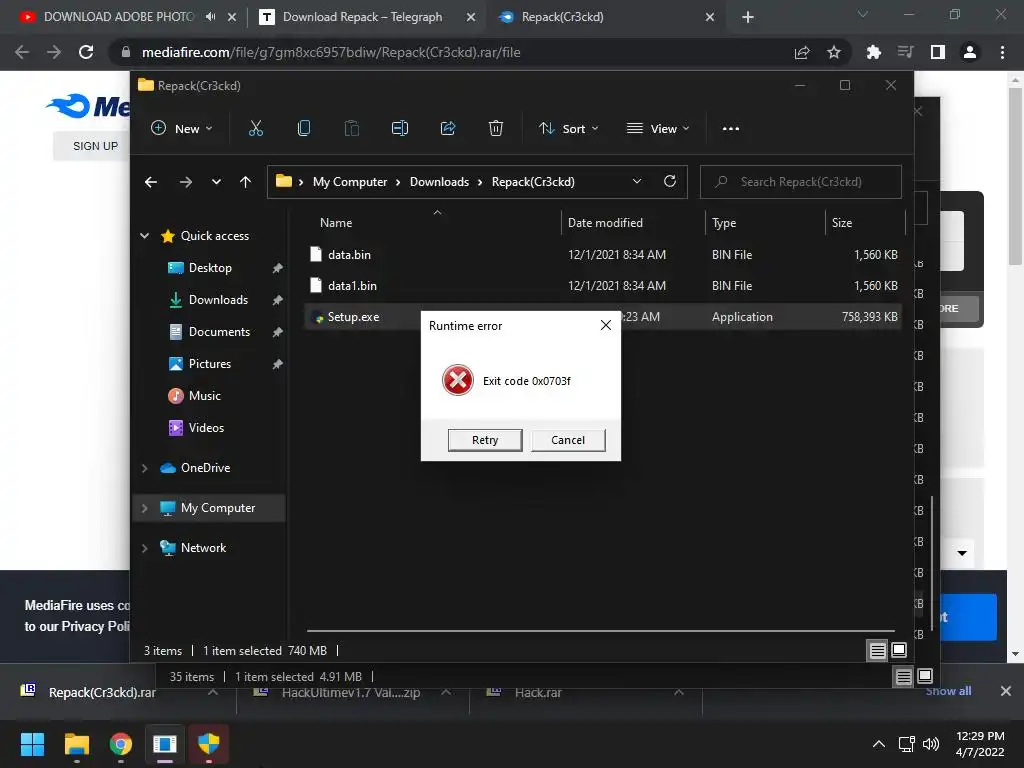Viewport: 1024px width, 768px height.
Task: Bookmark this page with the star icon
Action: (834, 52)
